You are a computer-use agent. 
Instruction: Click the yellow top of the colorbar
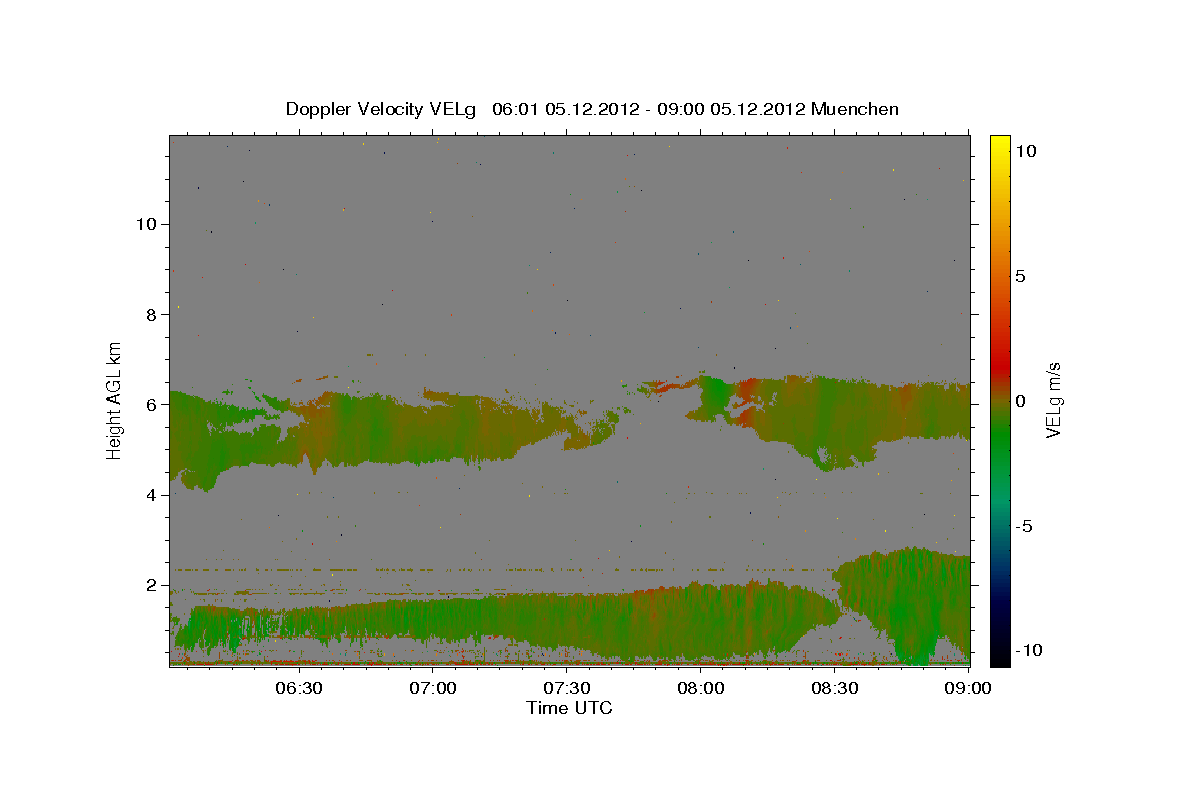coord(999,148)
